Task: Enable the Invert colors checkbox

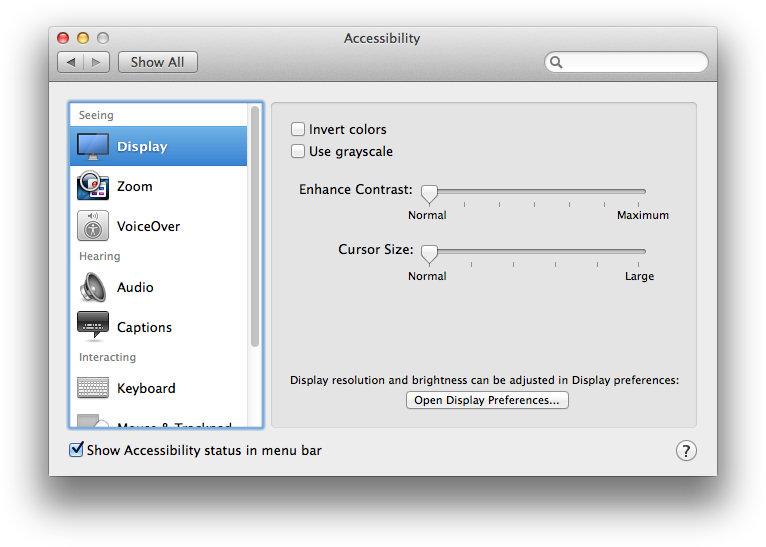Action: click(298, 129)
